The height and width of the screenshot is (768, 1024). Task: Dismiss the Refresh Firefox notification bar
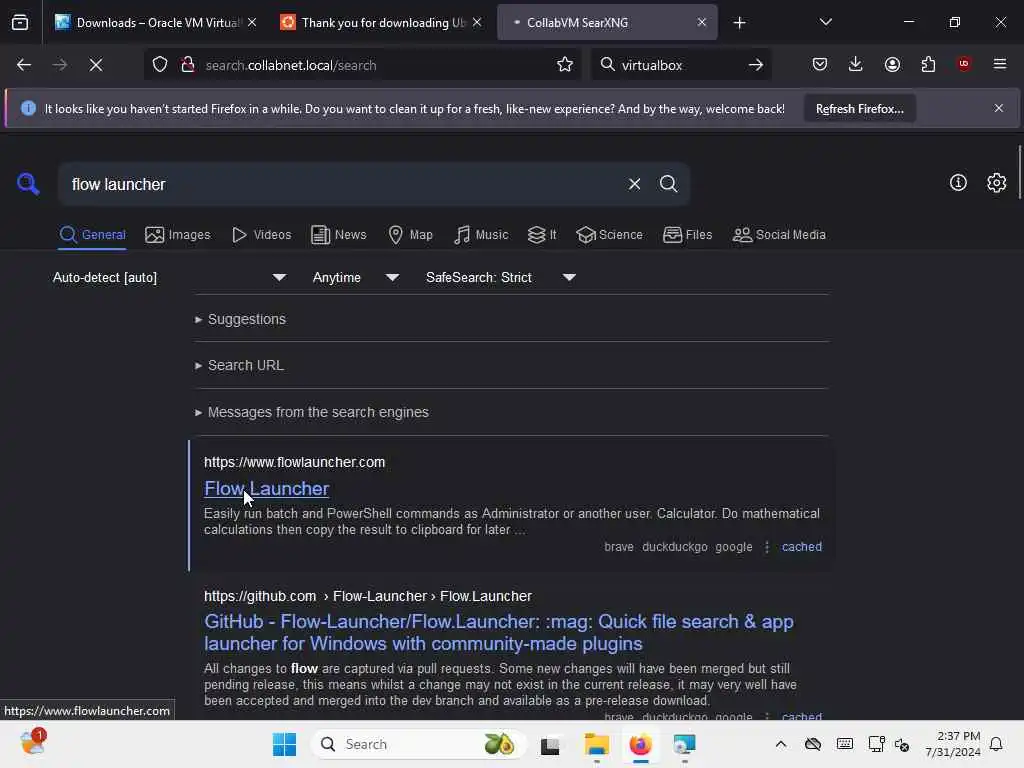[x=999, y=108]
